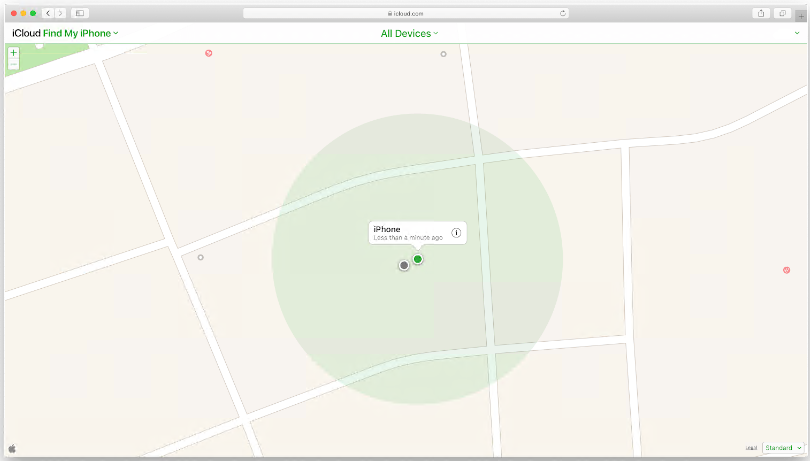
Task: Expand the account menu chevron at top right
Action: (797, 34)
